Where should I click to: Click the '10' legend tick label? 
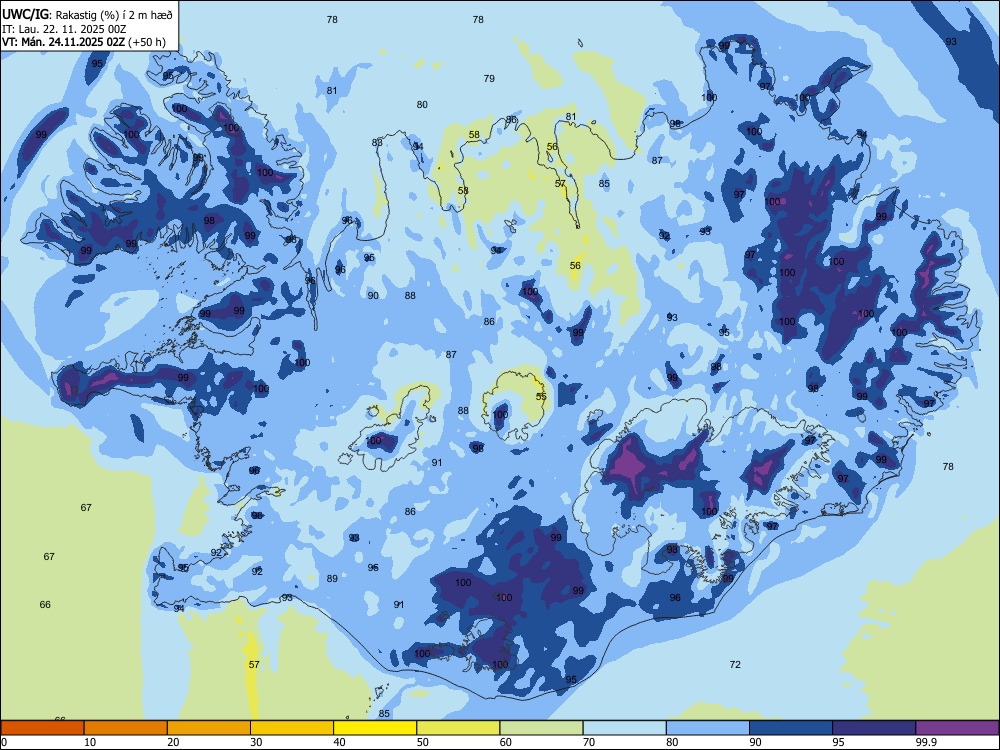90,742
